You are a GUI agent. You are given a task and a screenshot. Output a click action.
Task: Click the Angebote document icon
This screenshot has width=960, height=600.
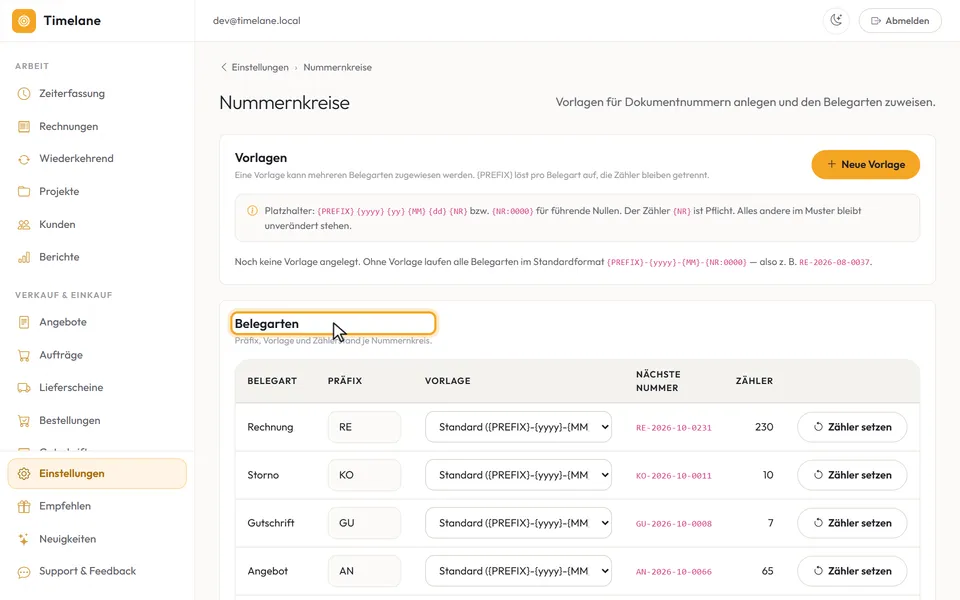click(24, 322)
